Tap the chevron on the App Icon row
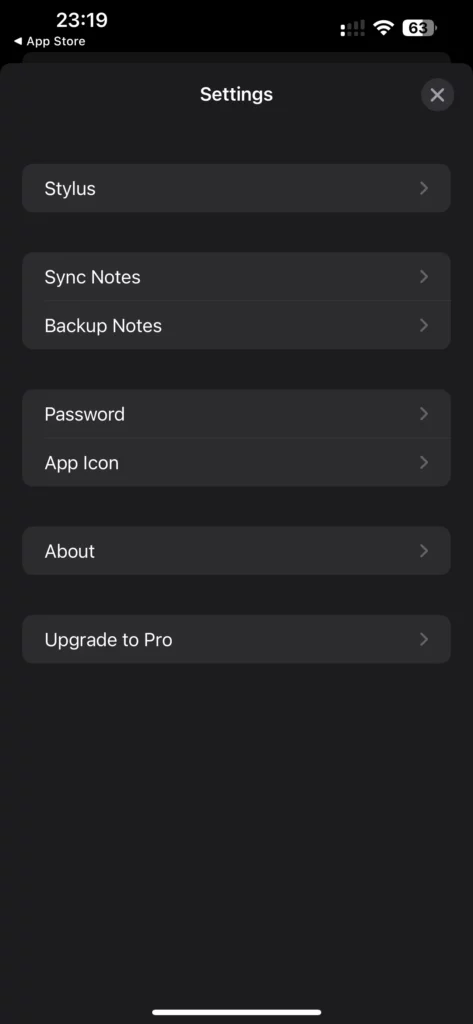473x1024 pixels. tap(424, 462)
